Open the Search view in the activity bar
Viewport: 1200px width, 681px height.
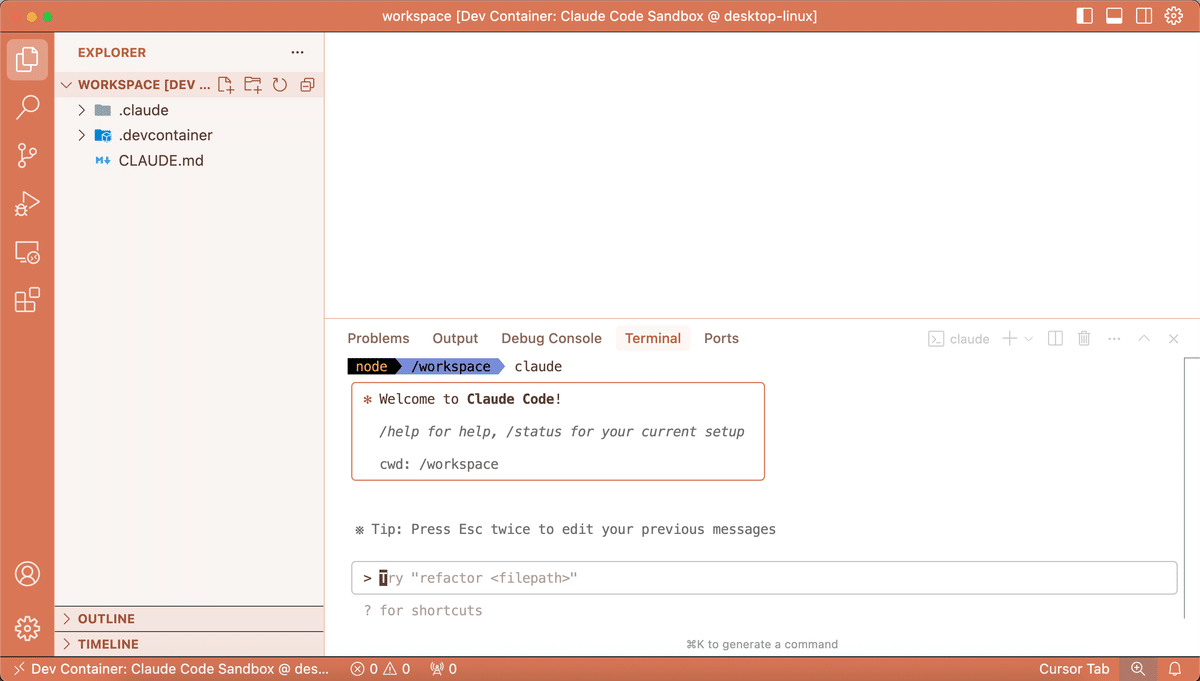[x=27, y=107]
